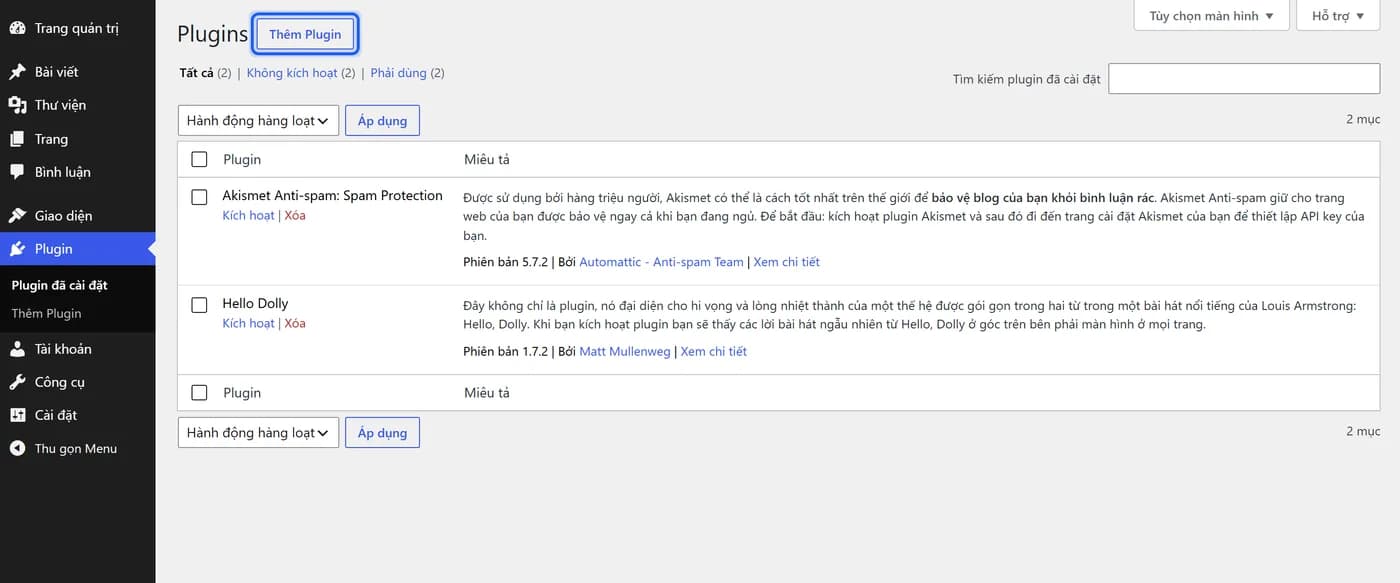Click Phiên bản 1.7.2 text
The width and height of the screenshot is (1400, 583).
tap(506, 351)
